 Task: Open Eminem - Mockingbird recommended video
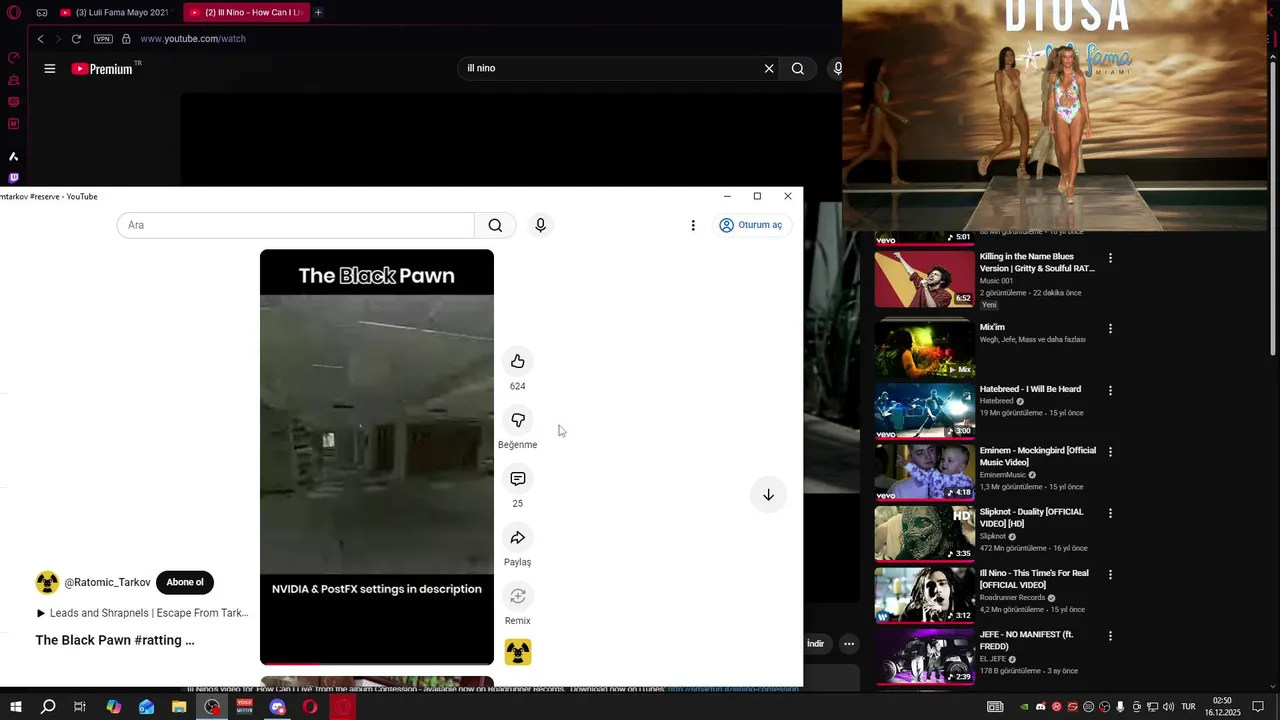coord(925,472)
